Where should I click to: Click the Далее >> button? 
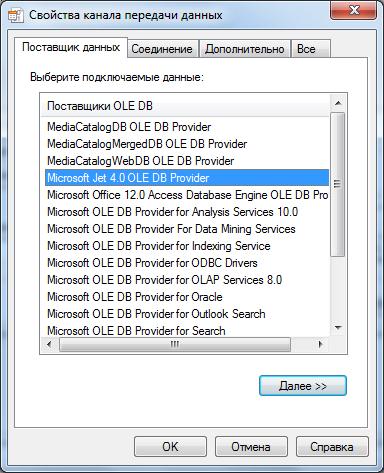303,386
